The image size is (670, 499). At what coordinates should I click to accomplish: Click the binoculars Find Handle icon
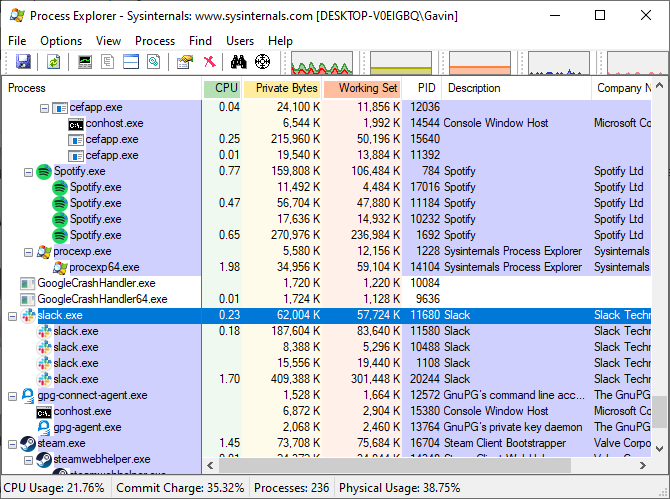tap(238, 62)
